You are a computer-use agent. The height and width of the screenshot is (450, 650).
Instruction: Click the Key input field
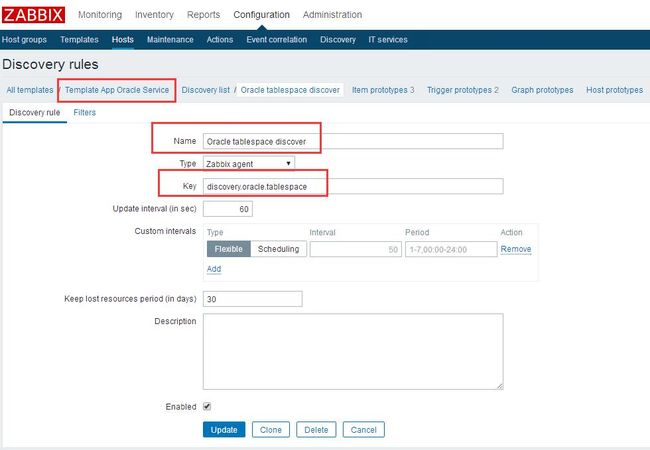pyautogui.click(x=353, y=186)
